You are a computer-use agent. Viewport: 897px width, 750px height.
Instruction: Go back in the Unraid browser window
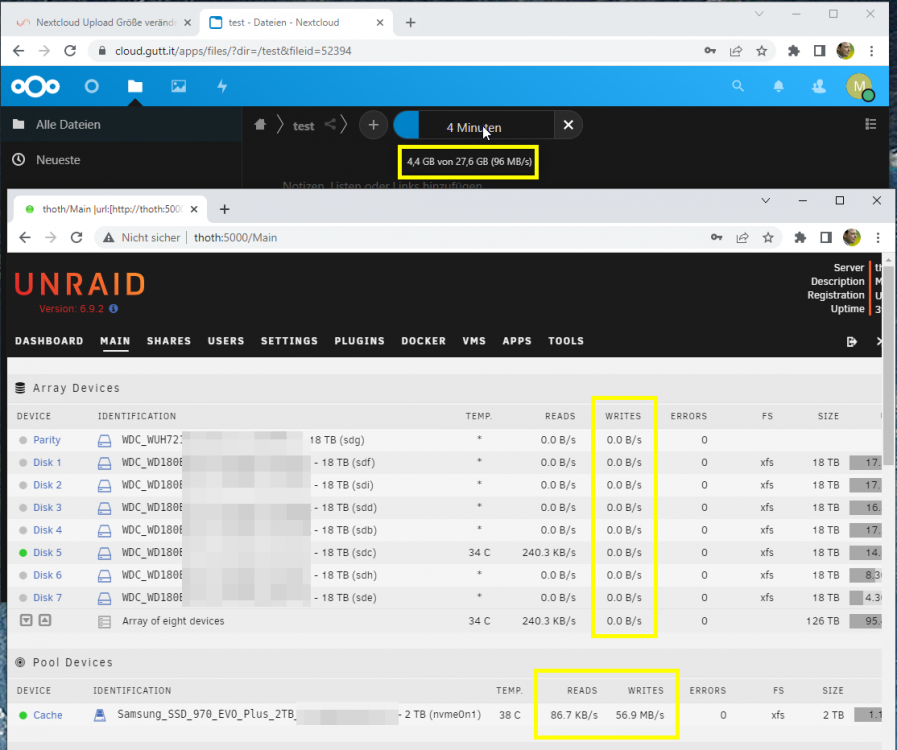coord(25,237)
